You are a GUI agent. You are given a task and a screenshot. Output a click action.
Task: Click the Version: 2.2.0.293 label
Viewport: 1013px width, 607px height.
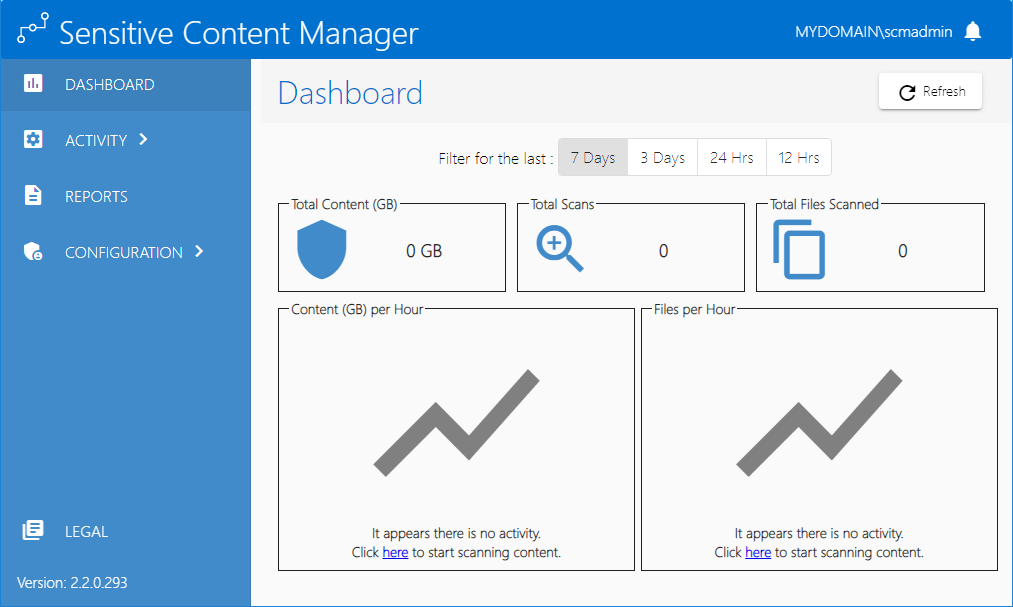pos(72,582)
